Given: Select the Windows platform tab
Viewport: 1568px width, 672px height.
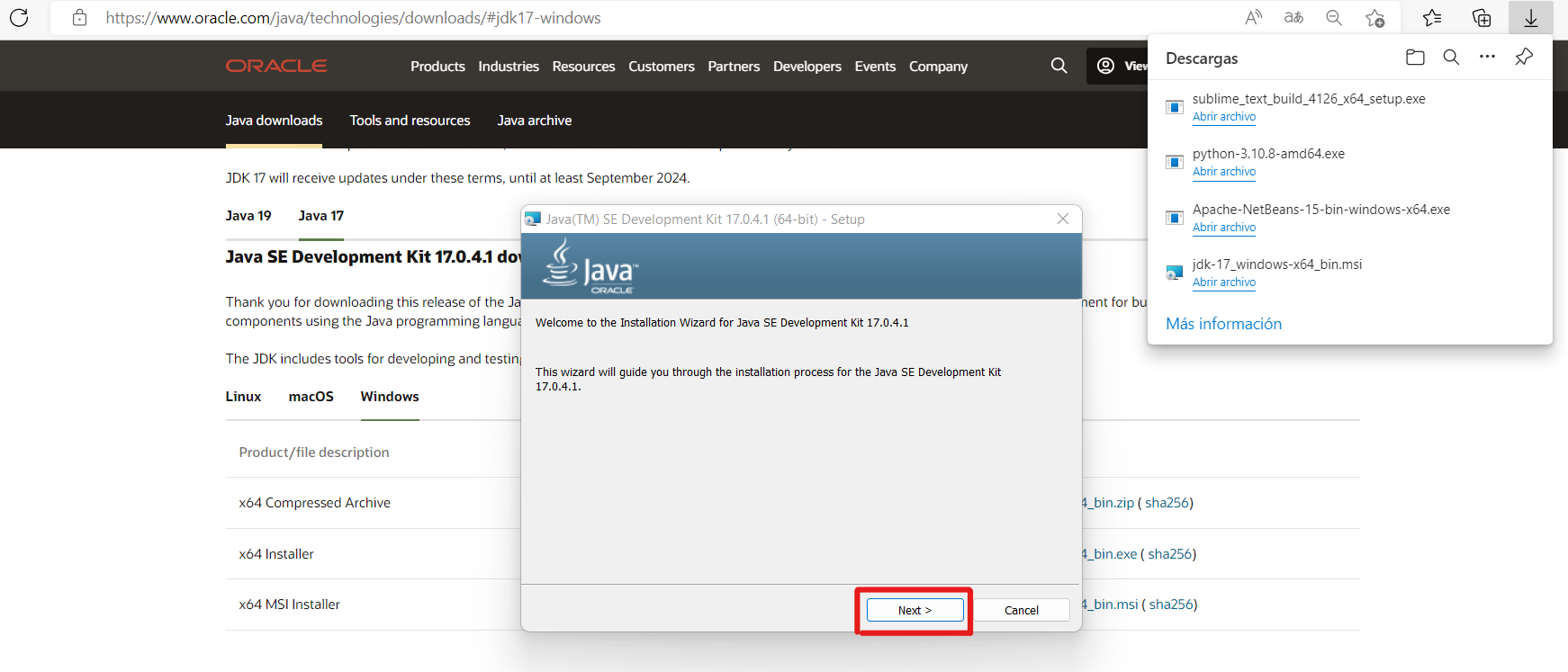Looking at the screenshot, I should pyautogui.click(x=390, y=397).
